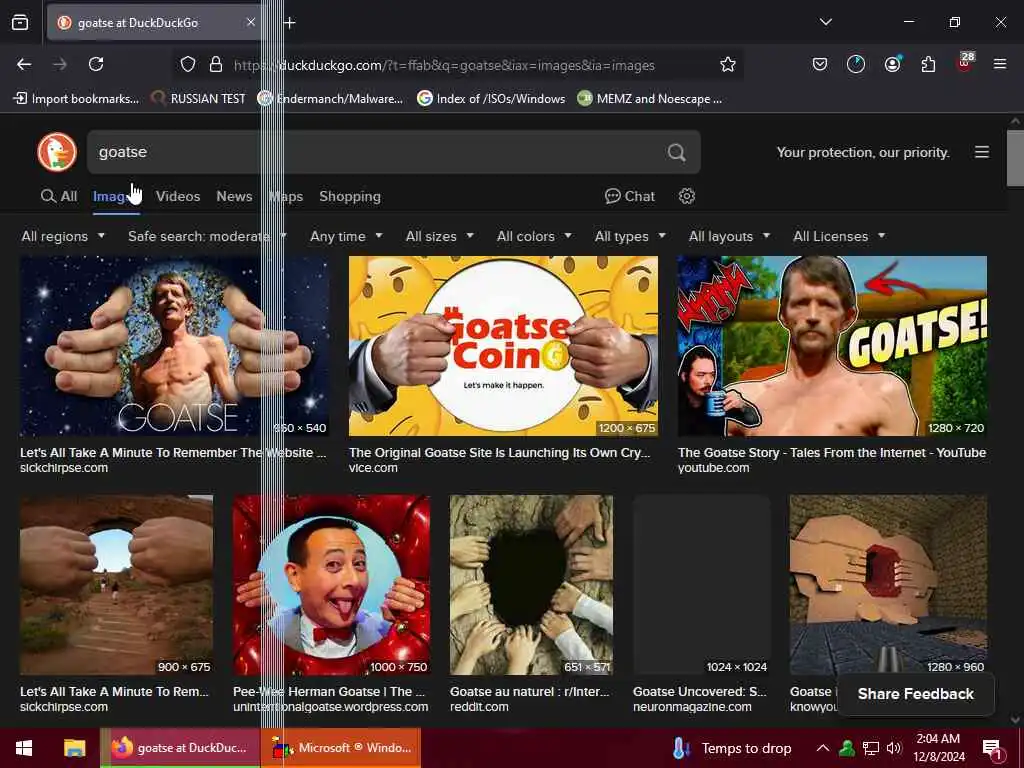The height and width of the screenshot is (768, 1024).
Task: Click the site security padlock icon
Action: click(216, 64)
